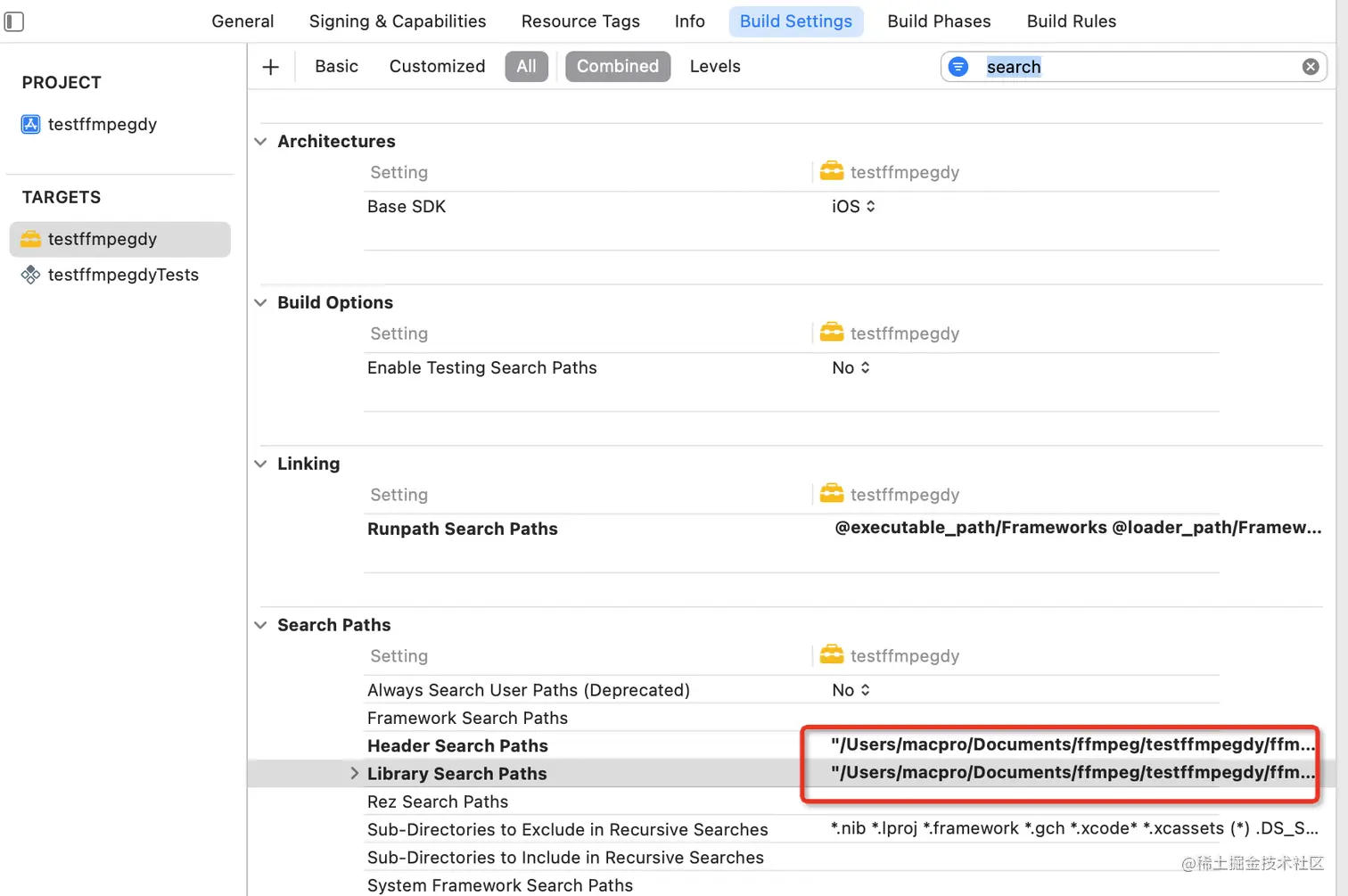Open Always Search User Paths No dropdown

coord(851,690)
